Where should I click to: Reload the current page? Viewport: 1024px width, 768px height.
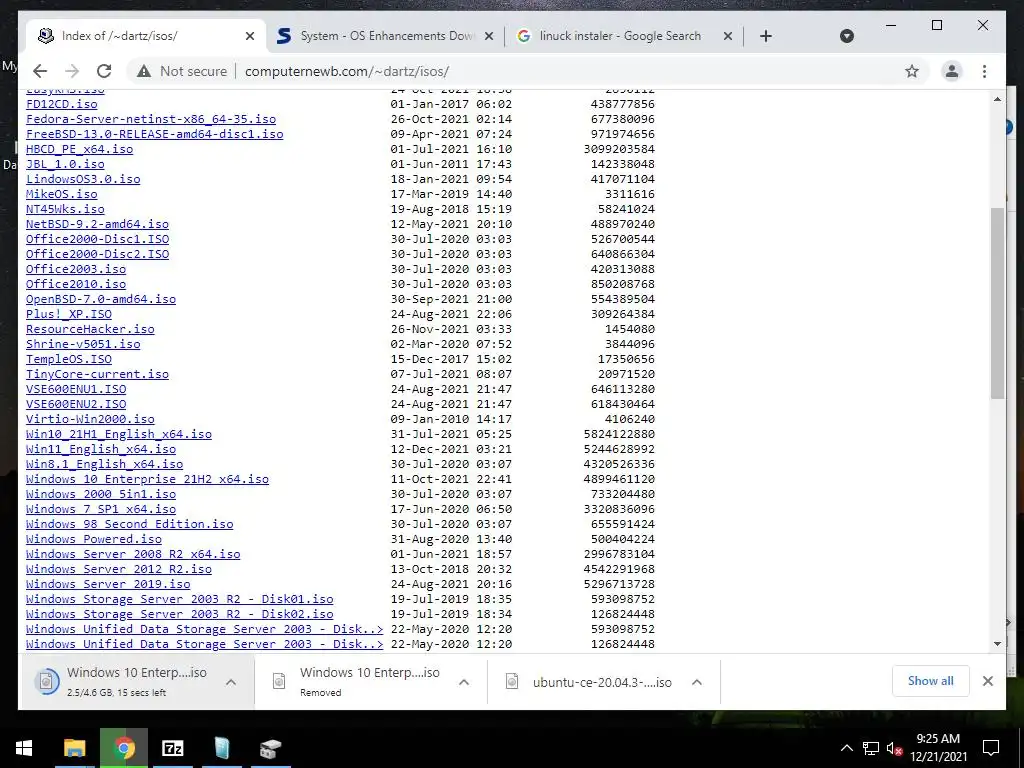pos(104,71)
